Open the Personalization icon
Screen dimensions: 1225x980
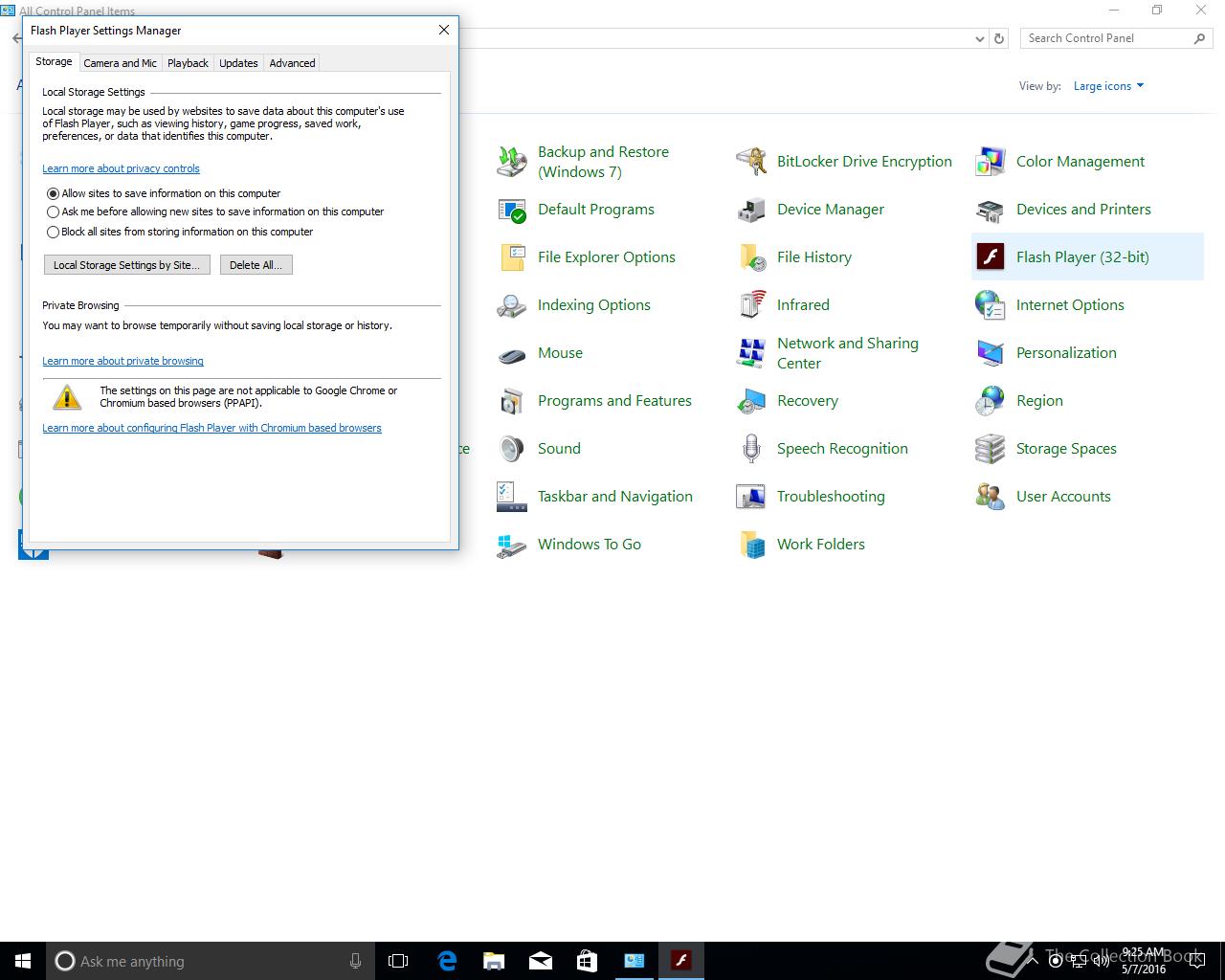point(991,353)
